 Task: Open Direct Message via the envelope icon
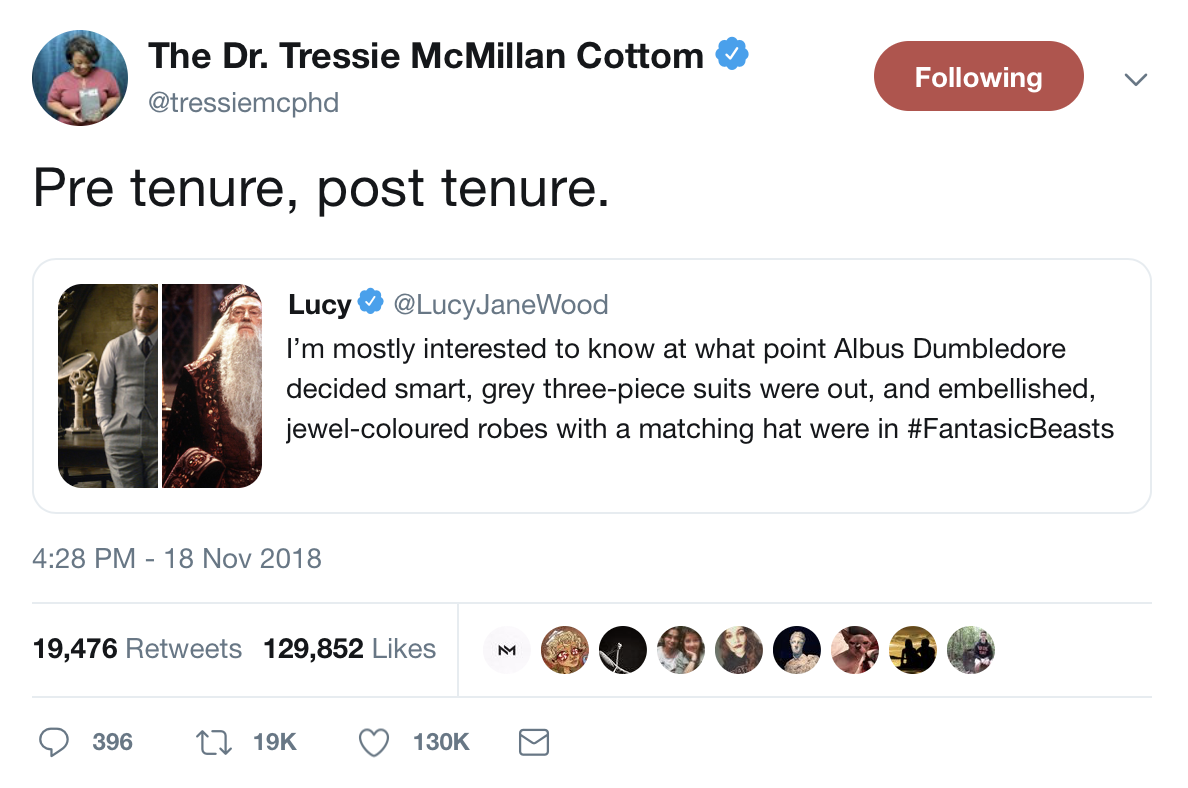click(x=534, y=742)
